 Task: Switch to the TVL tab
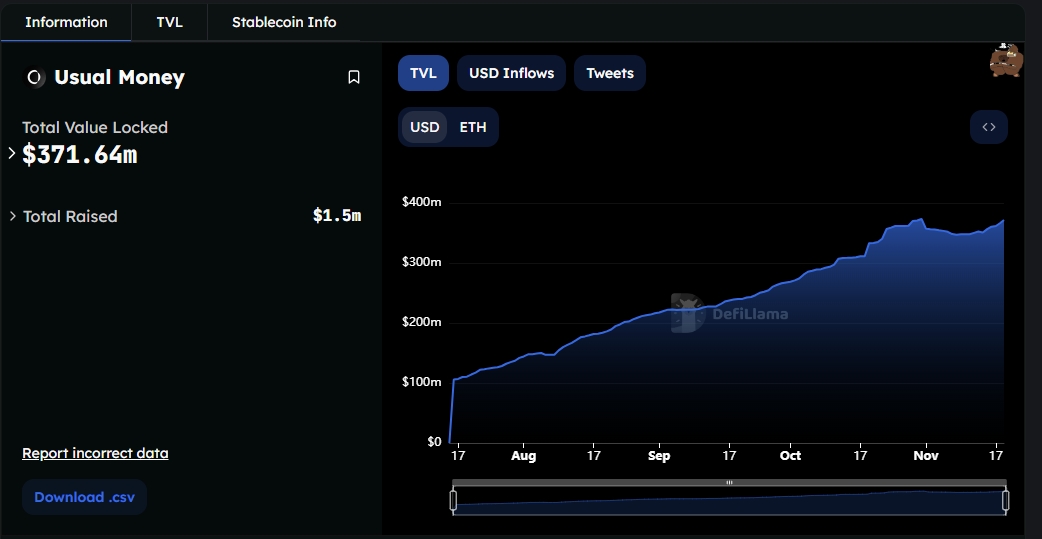pyautogui.click(x=169, y=22)
